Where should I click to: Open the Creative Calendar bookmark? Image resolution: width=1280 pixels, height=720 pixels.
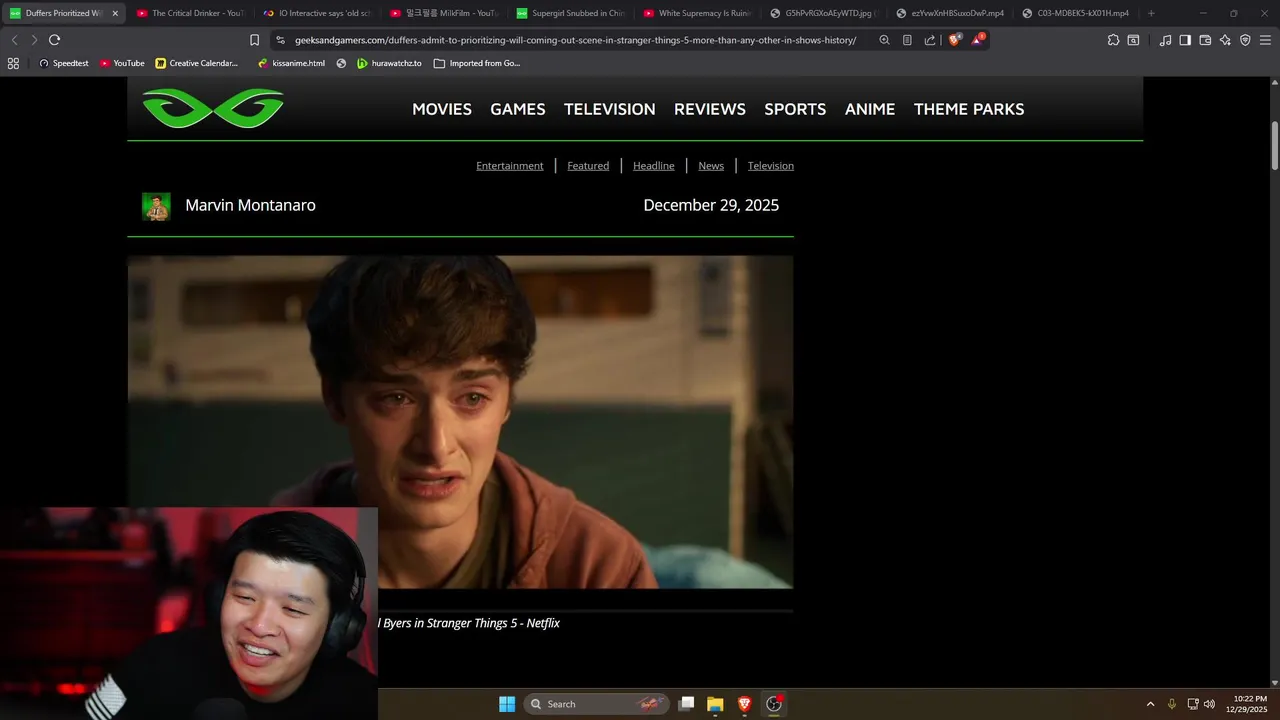coord(197,63)
